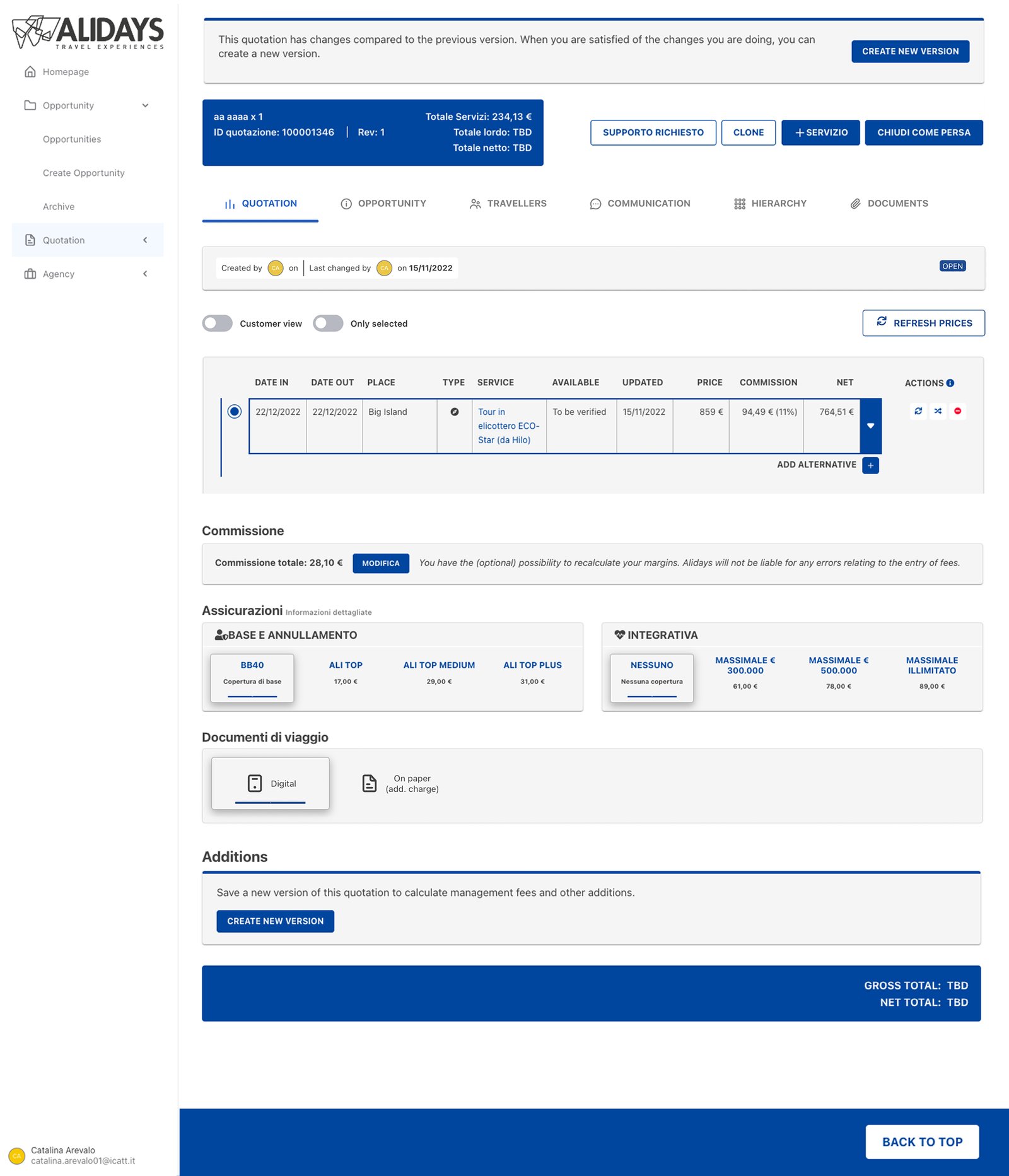This screenshot has width=1009, height=1176.
Task: Click the Last changed by user avatar
Action: click(x=384, y=268)
